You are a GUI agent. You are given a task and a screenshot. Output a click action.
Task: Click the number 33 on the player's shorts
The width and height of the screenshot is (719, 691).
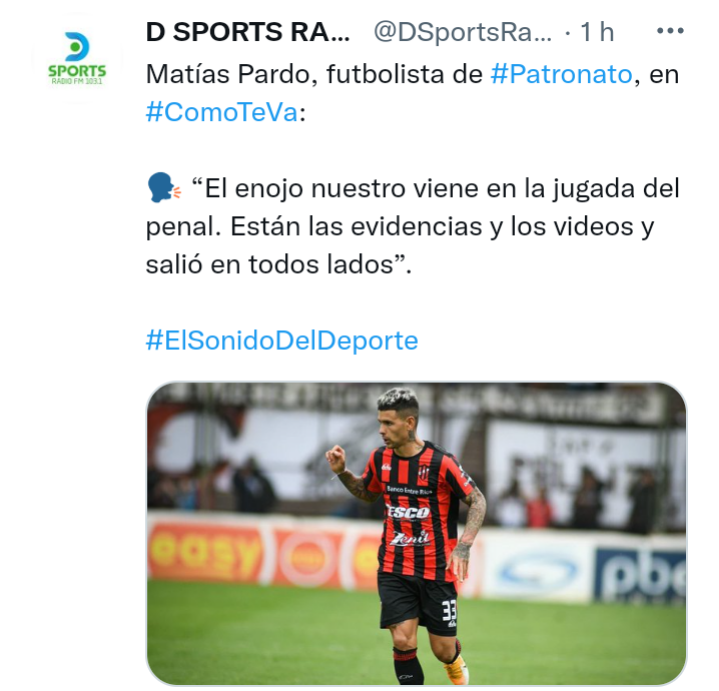pyautogui.click(x=448, y=610)
